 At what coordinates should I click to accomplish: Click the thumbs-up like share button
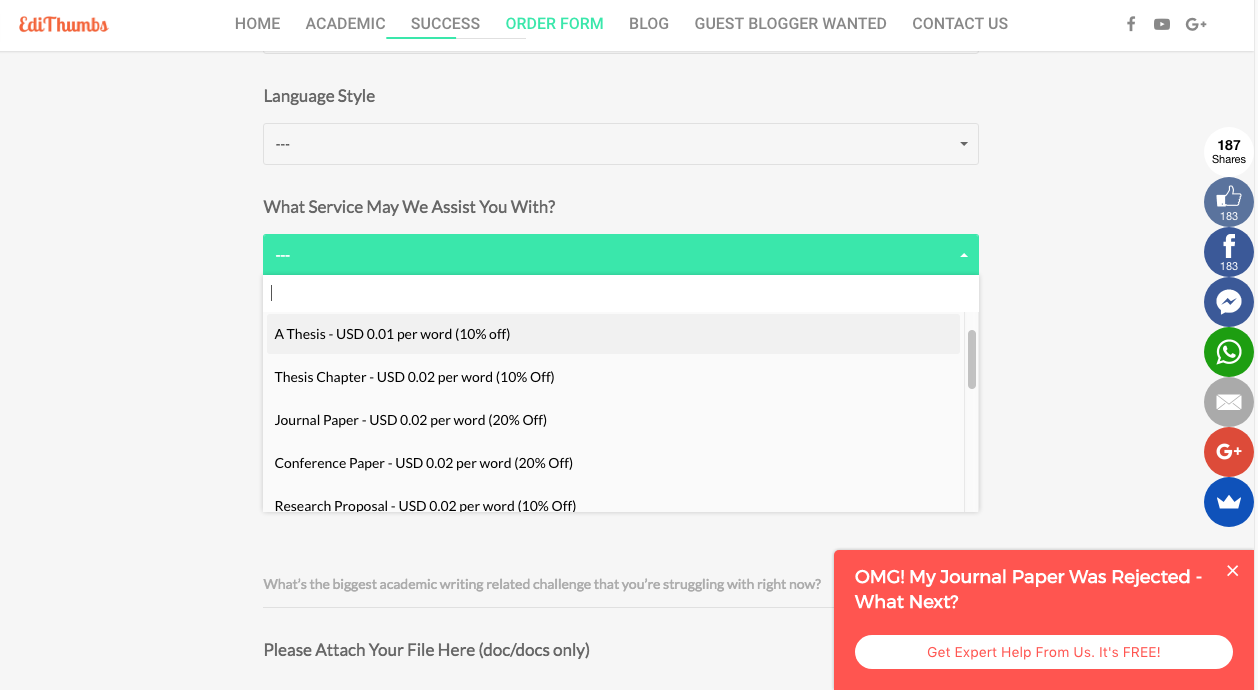coord(1228,201)
